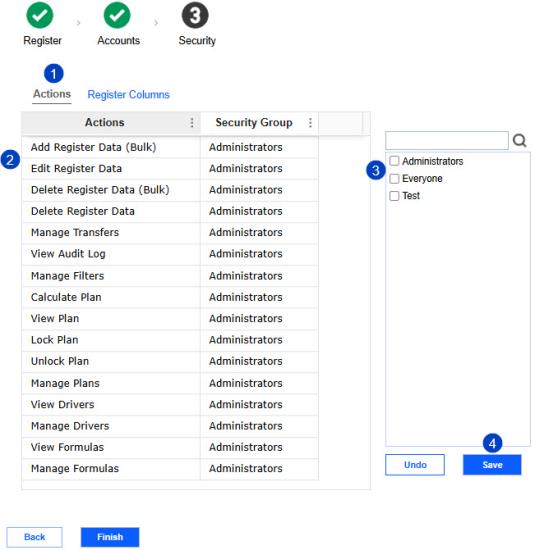
Task: Select the View Formulas row
Action: pos(170,448)
